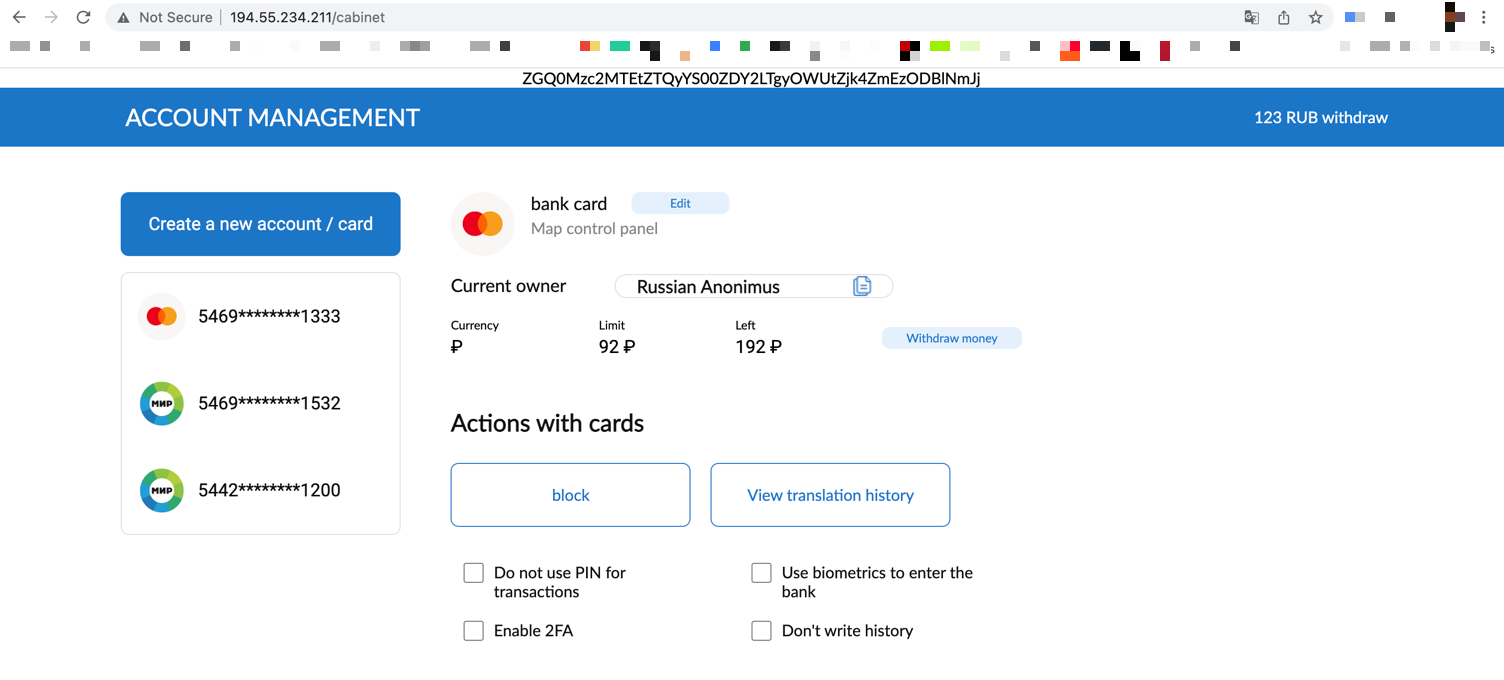The height and width of the screenshot is (680, 1504).
Task: Click the ACCOUNT MANAGEMENT header title
Action: coord(273,117)
